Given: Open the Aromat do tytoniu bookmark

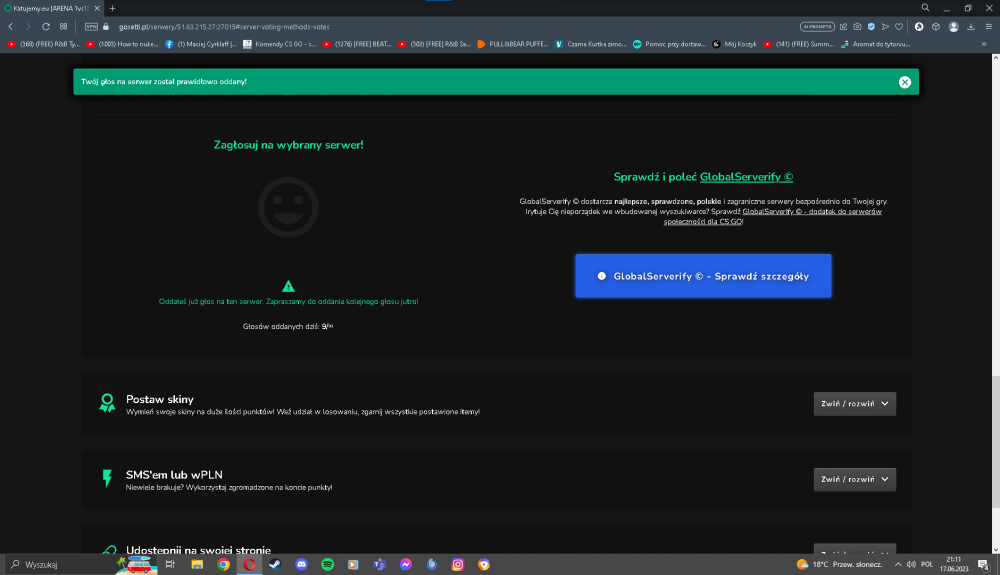Looking at the screenshot, I should (876, 44).
